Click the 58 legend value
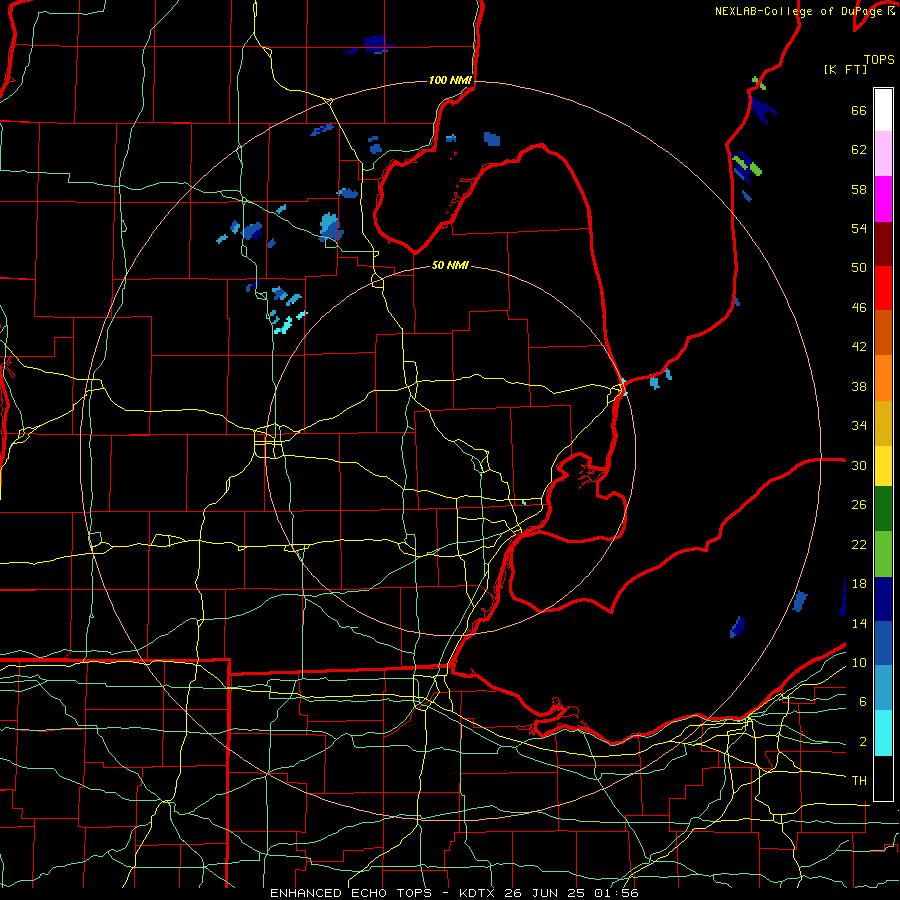Screen dimensions: 900x900 [x=859, y=189]
